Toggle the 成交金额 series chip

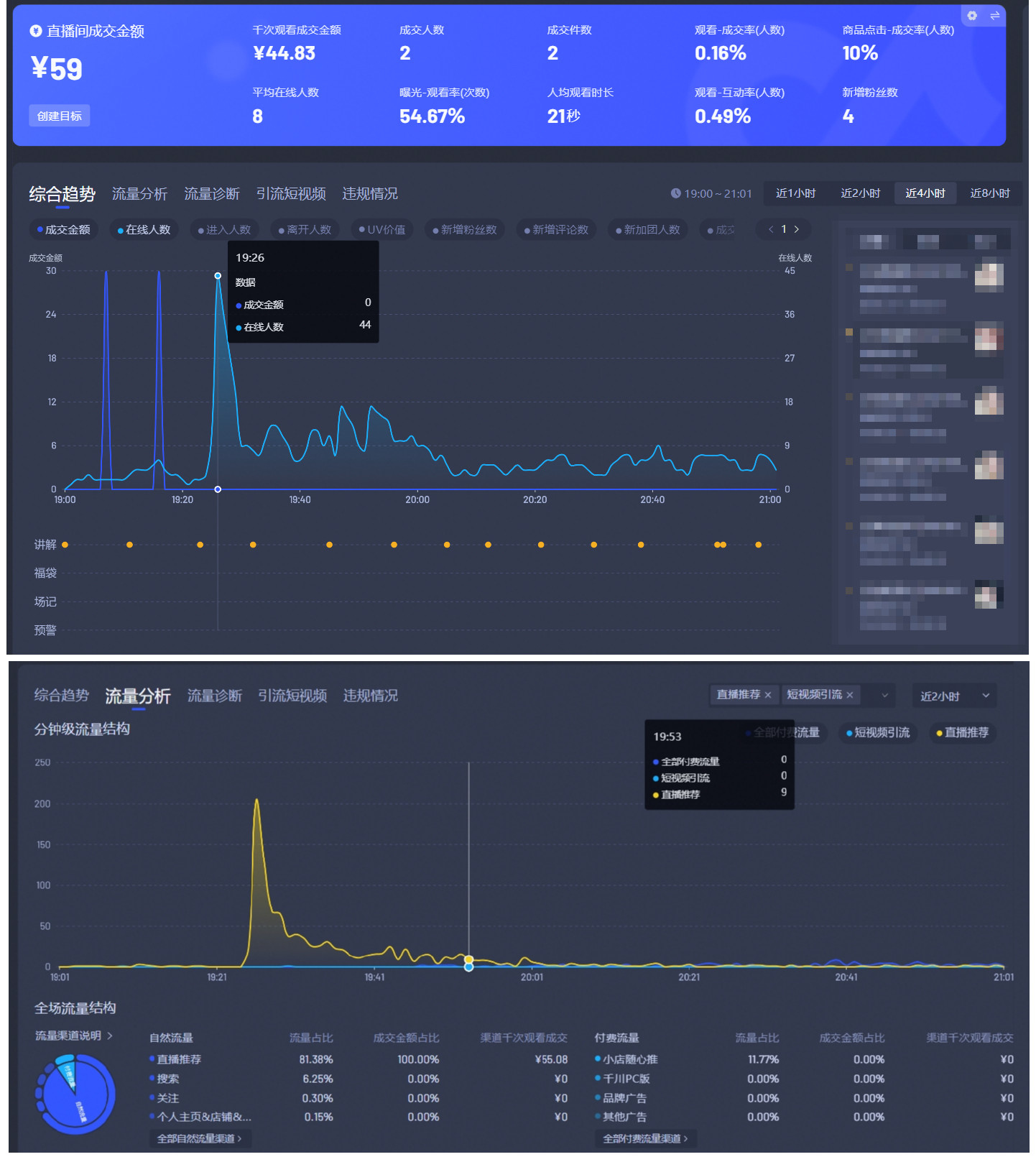(64, 230)
